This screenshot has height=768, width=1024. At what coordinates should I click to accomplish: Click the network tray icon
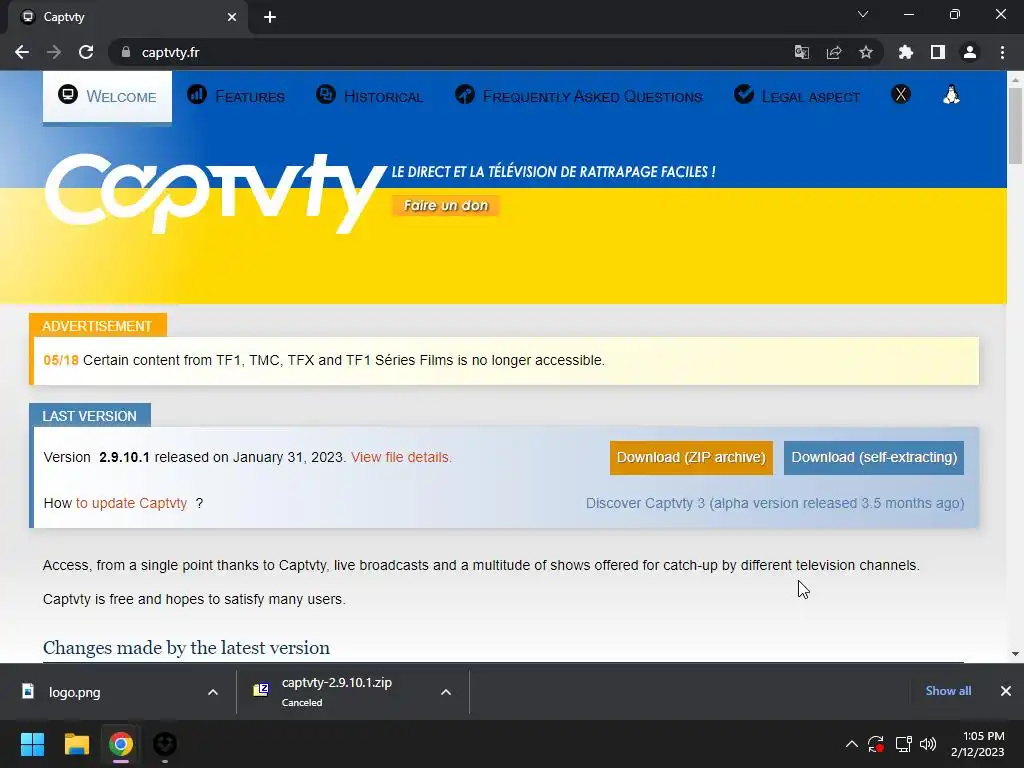click(903, 744)
